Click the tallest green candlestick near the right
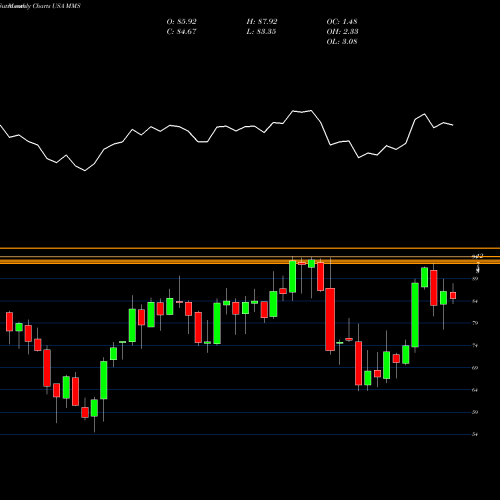500x500 pixels. (x=415, y=315)
